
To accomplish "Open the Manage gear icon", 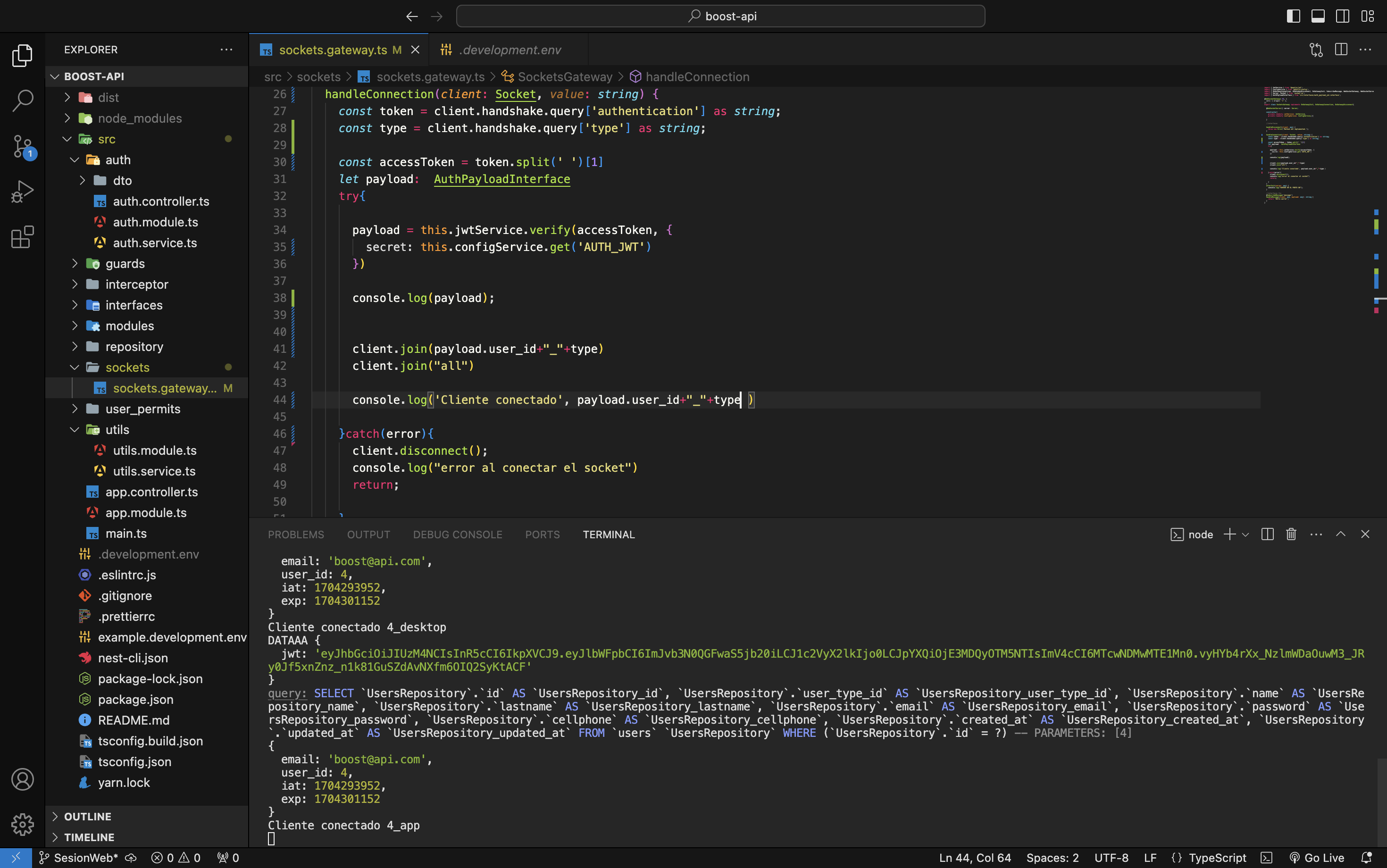I will [x=22, y=825].
